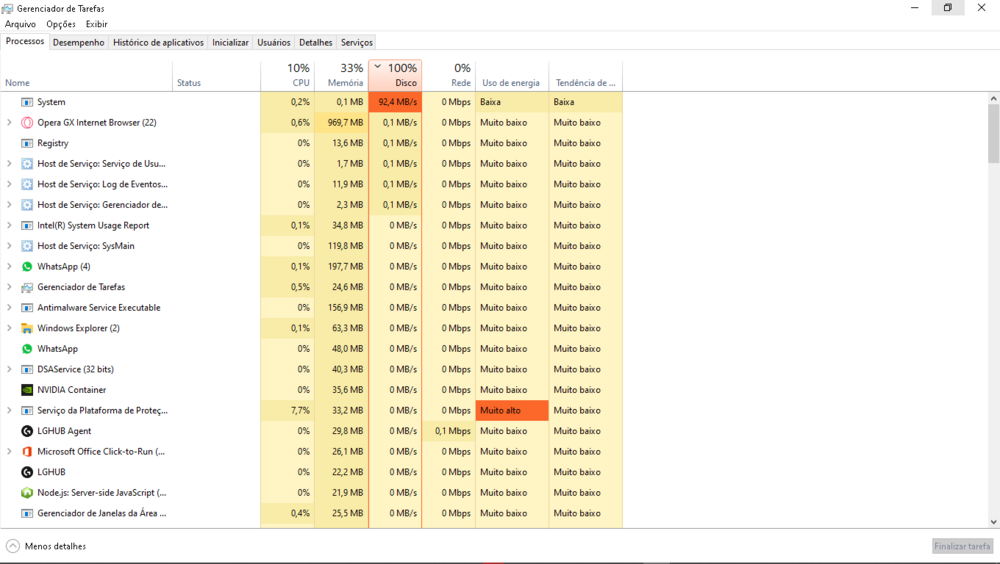Click the Gerenciador de Tarefas process icon
The image size is (1000, 564).
click(x=27, y=287)
